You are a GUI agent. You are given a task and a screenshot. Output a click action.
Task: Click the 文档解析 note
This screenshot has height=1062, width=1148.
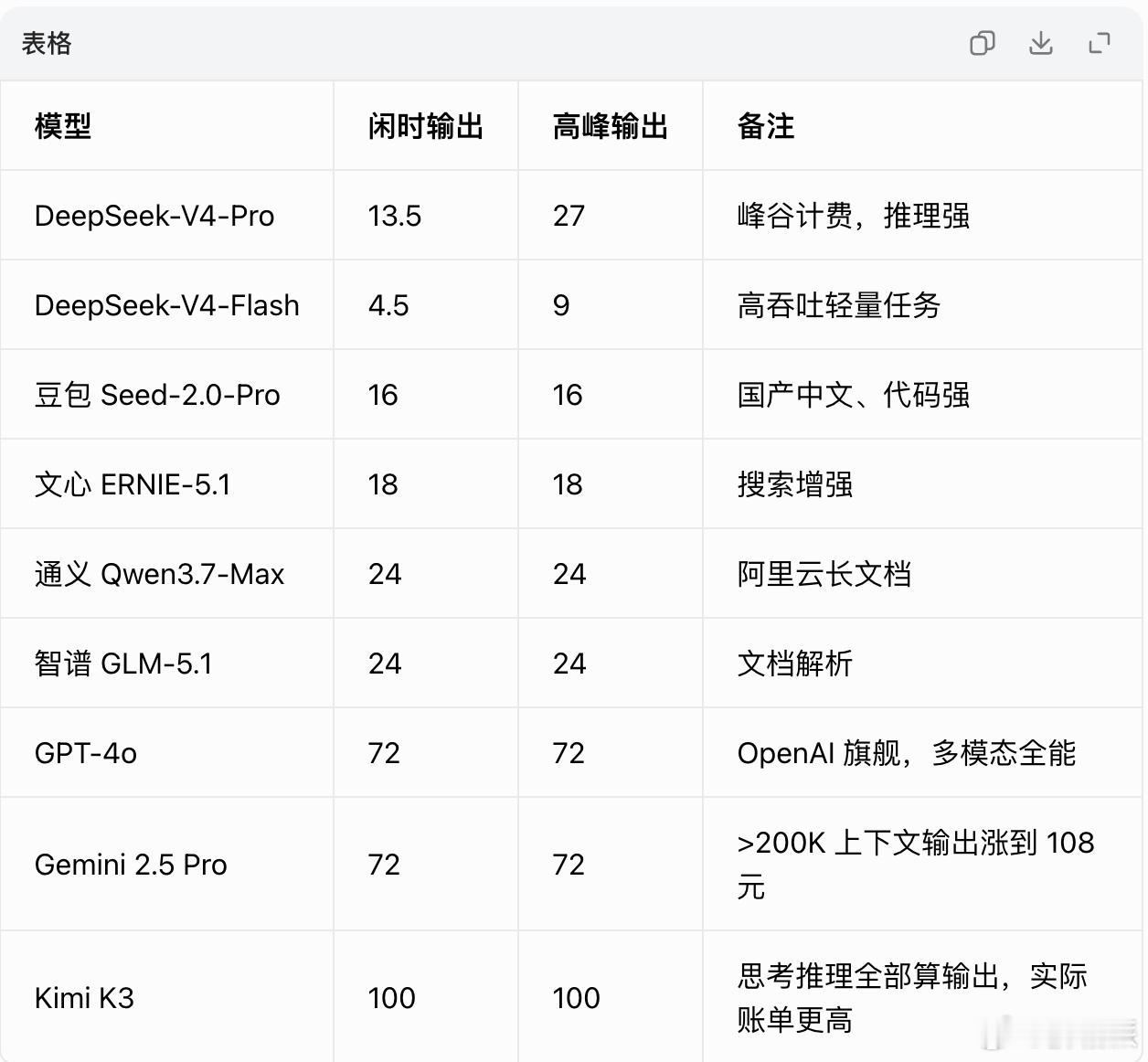pos(795,664)
